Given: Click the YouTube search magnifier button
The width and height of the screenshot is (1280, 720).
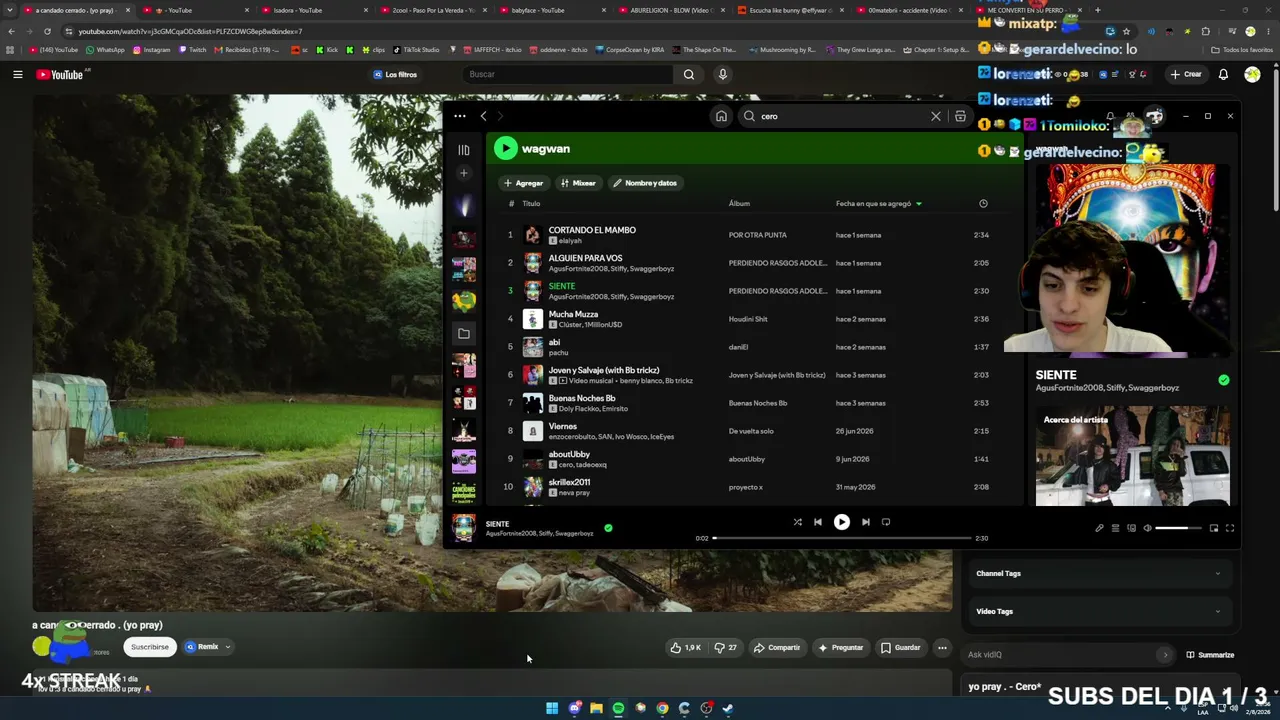Looking at the screenshot, I should click(689, 74).
